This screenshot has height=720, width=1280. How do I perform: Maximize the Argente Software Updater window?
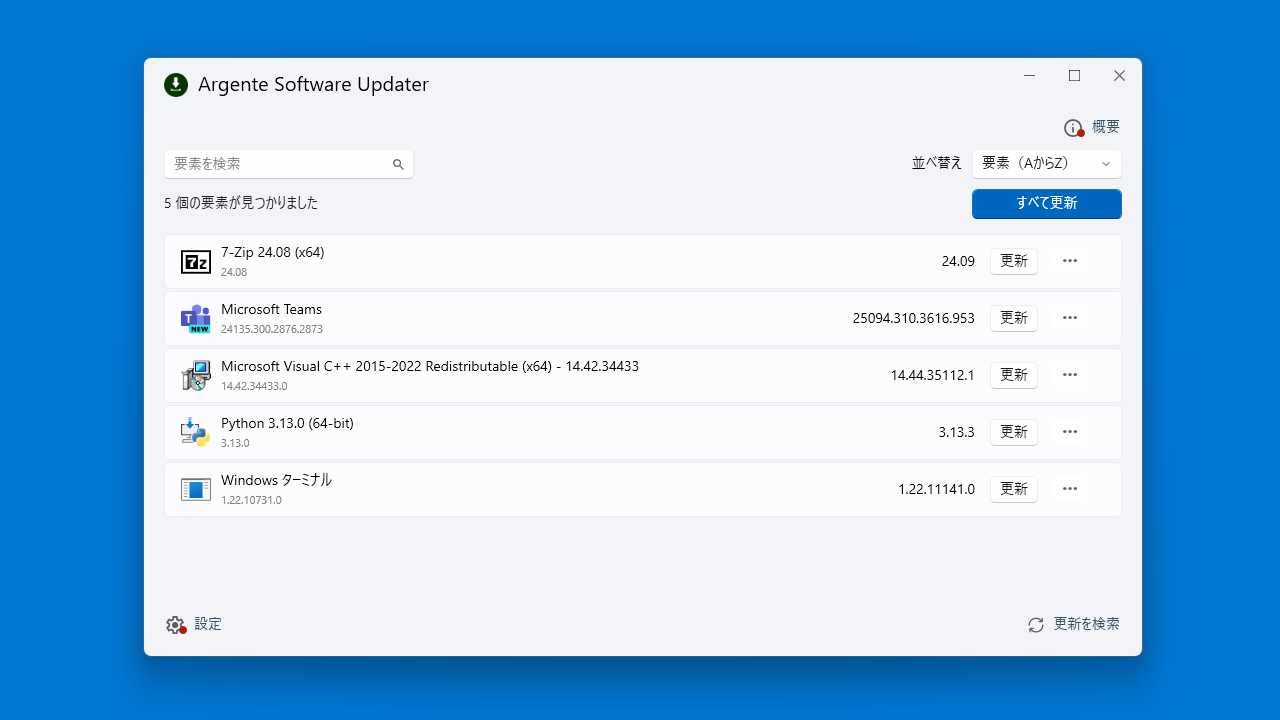pos(1074,76)
